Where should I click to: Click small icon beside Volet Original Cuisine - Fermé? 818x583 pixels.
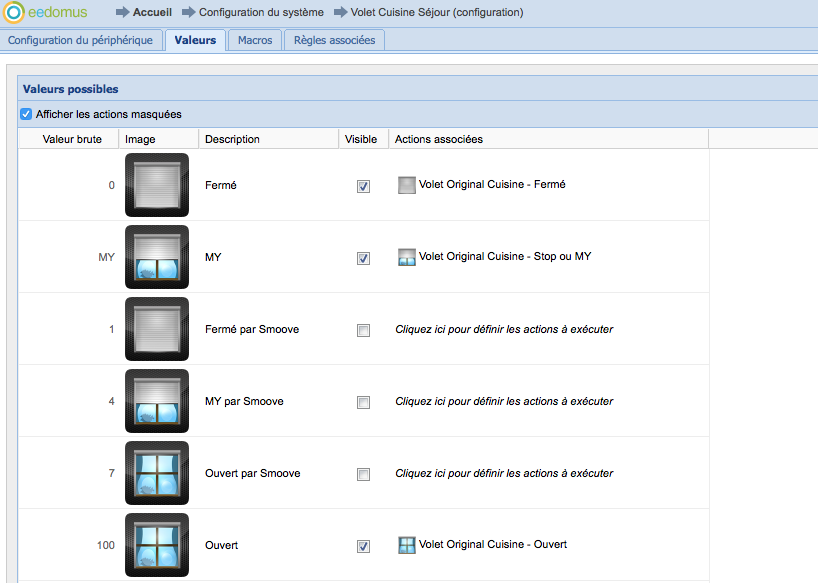click(406, 185)
